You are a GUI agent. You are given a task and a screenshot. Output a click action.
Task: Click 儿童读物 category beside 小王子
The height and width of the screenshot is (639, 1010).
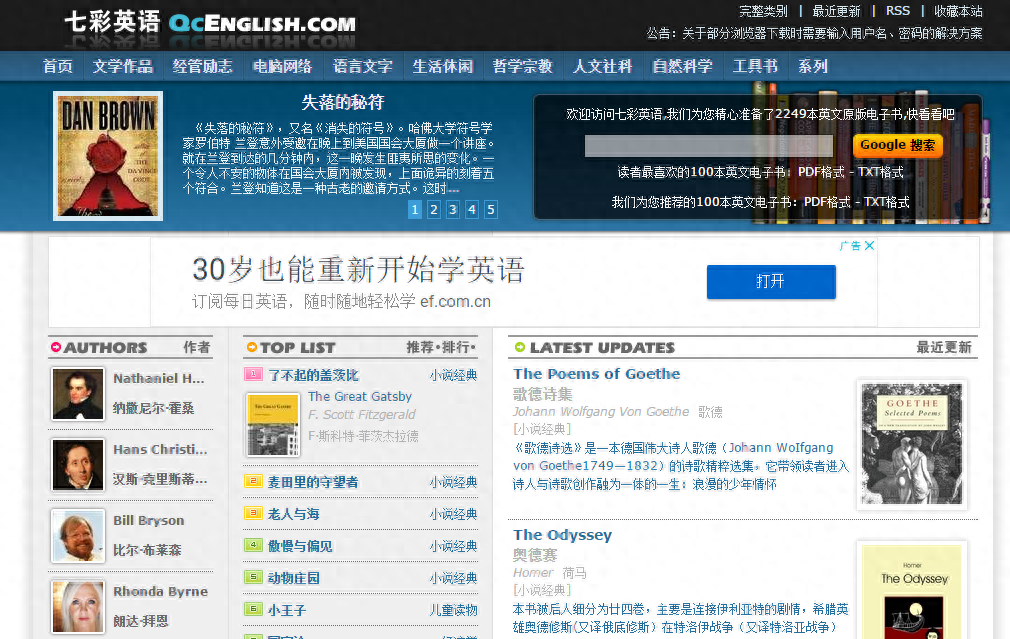[453, 610]
